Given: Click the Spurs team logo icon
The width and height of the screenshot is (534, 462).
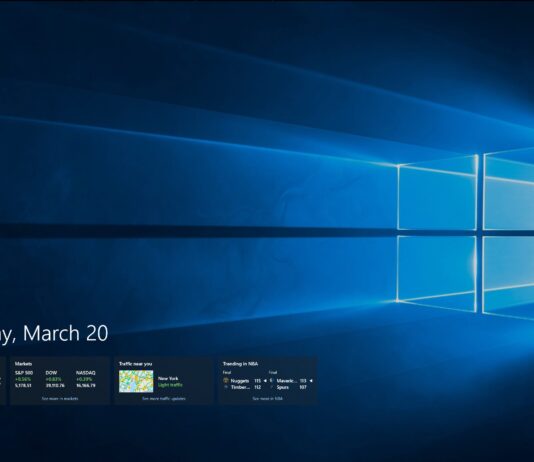Looking at the screenshot, I should [x=271, y=387].
